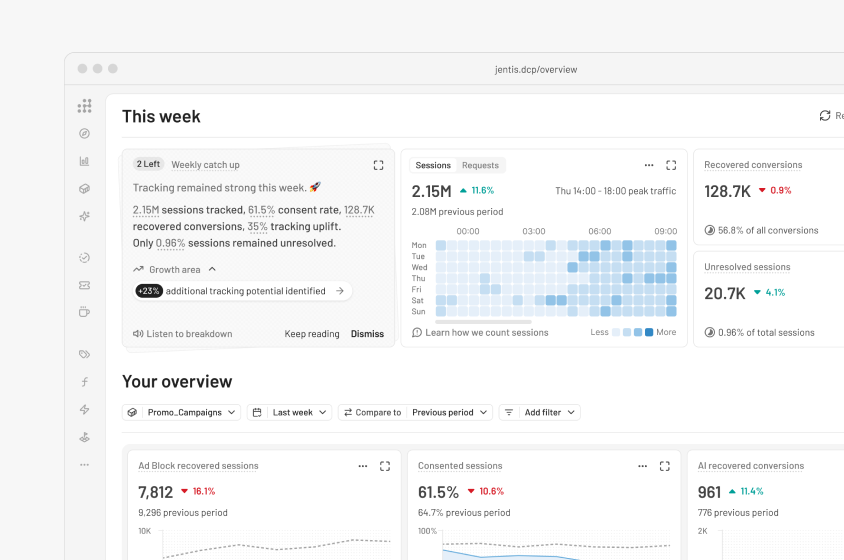Click the 0.96% underlined figure in summary text
Viewport: 844px width, 560px height.
(170, 243)
